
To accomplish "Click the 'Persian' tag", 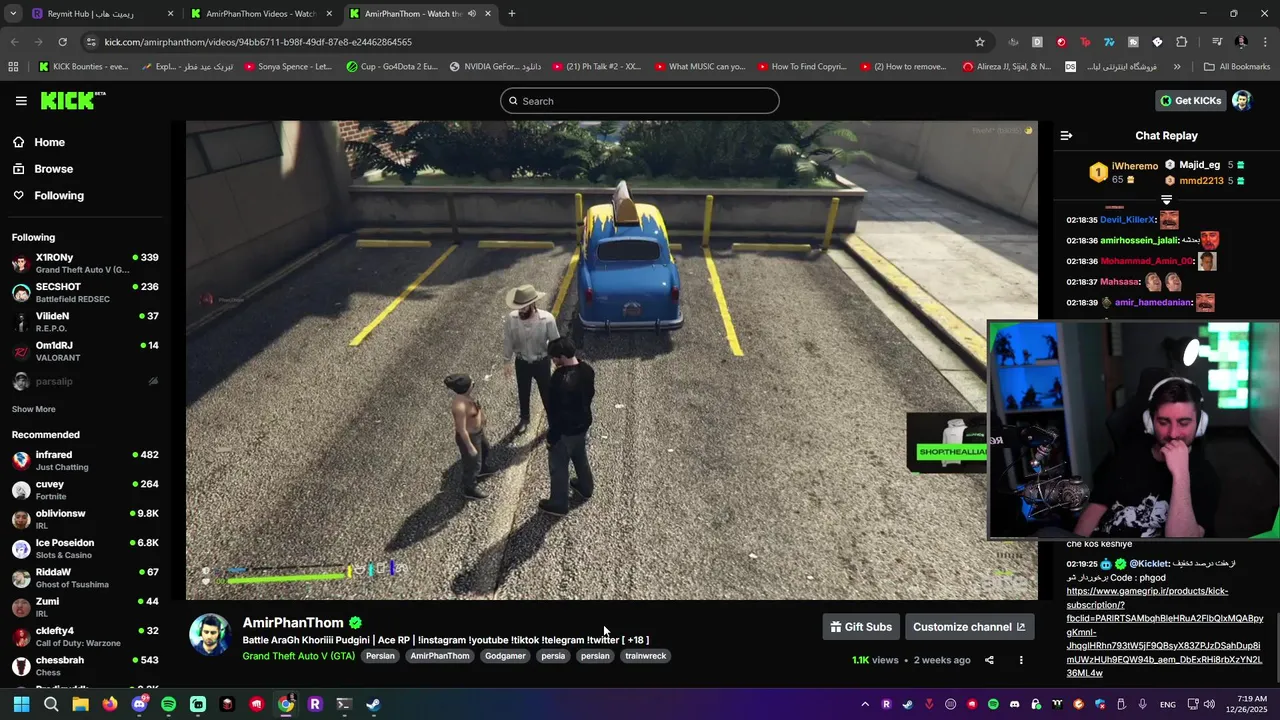I will pos(380,656).
